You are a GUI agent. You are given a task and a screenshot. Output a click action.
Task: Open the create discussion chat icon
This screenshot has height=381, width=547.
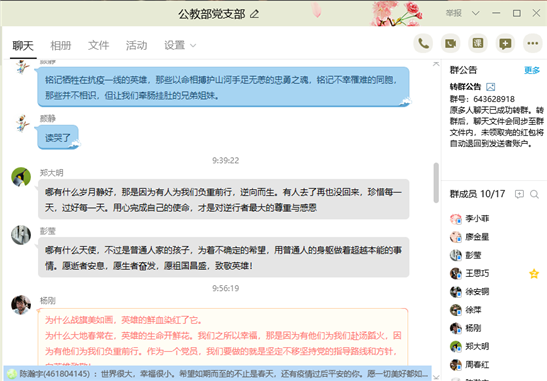[x=505, y=44]
